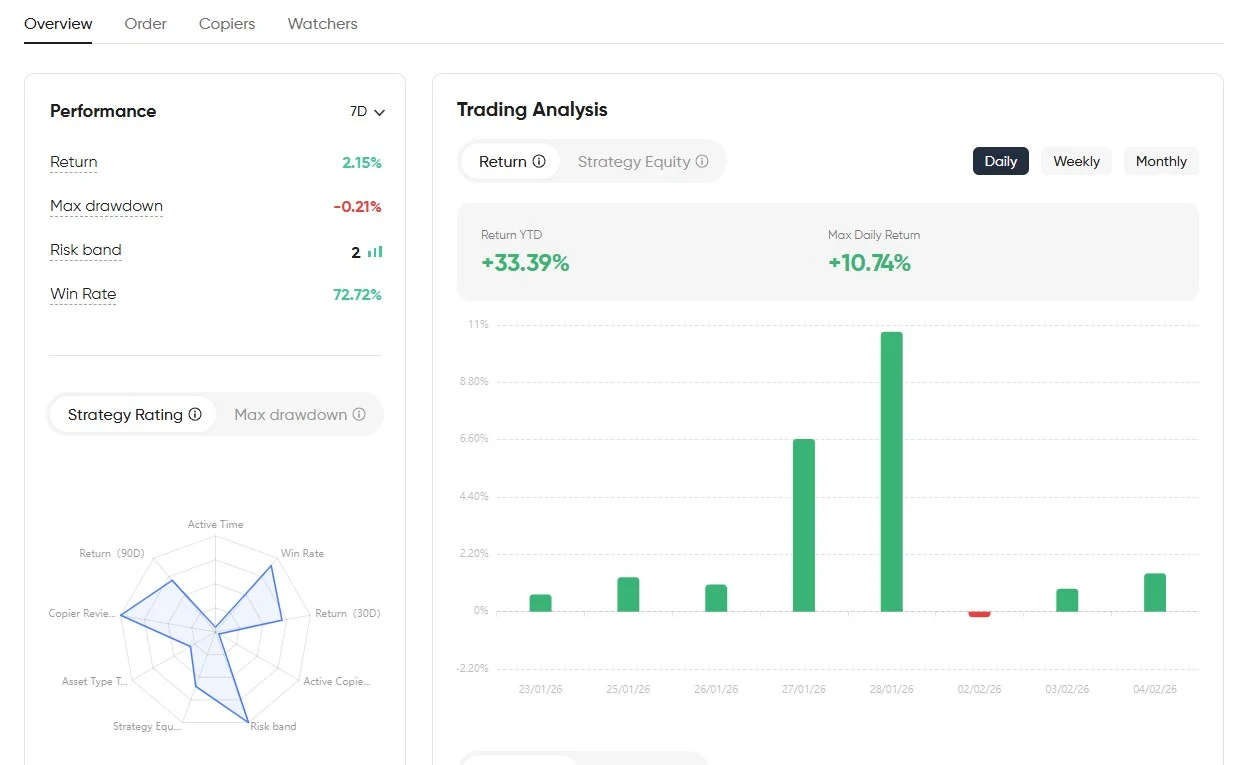Switch to the Copiers tab
The width and height of the screenshot is (1239, 765).
[227, 23]
